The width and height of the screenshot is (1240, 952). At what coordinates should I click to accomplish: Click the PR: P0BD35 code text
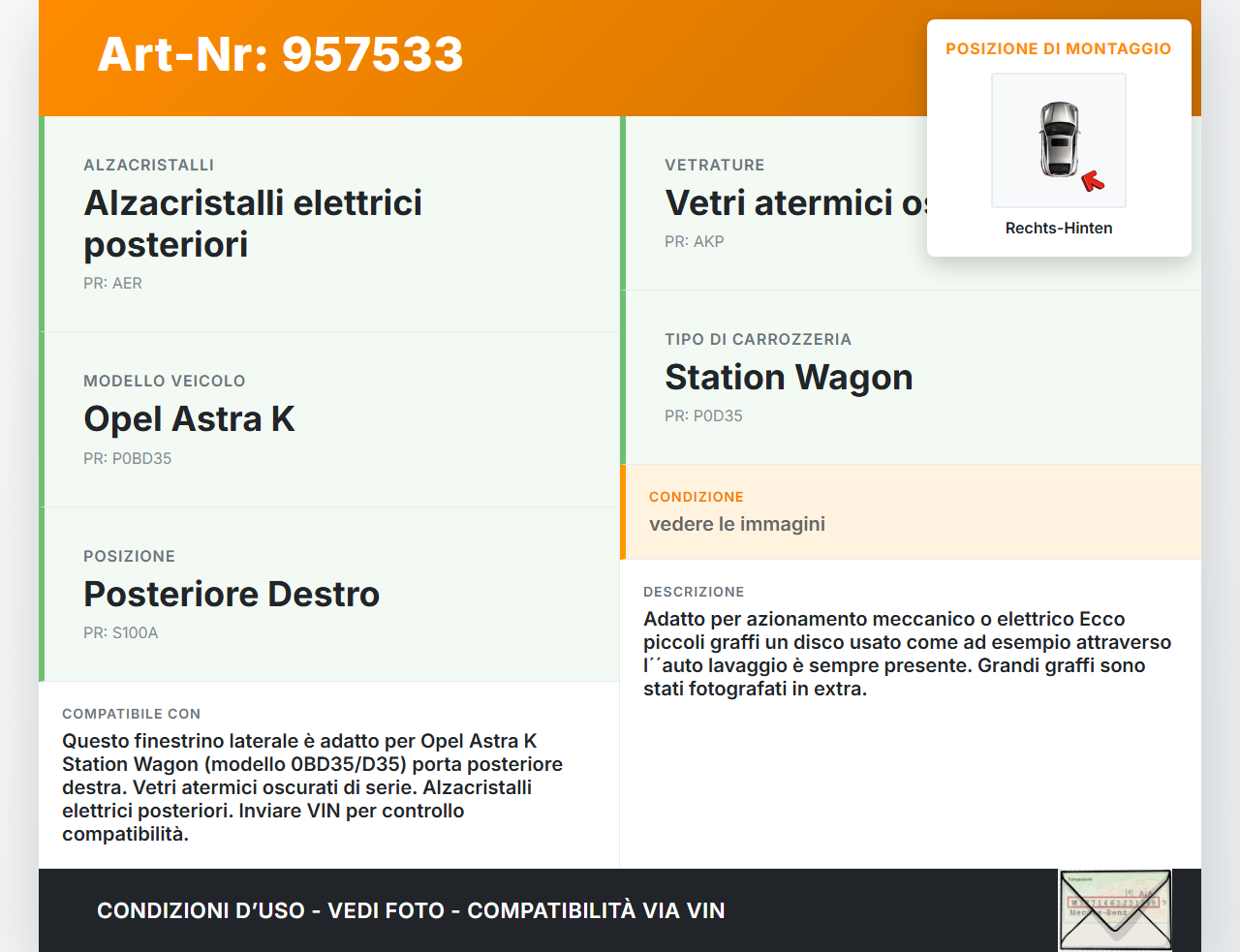[x=128, y=458]
